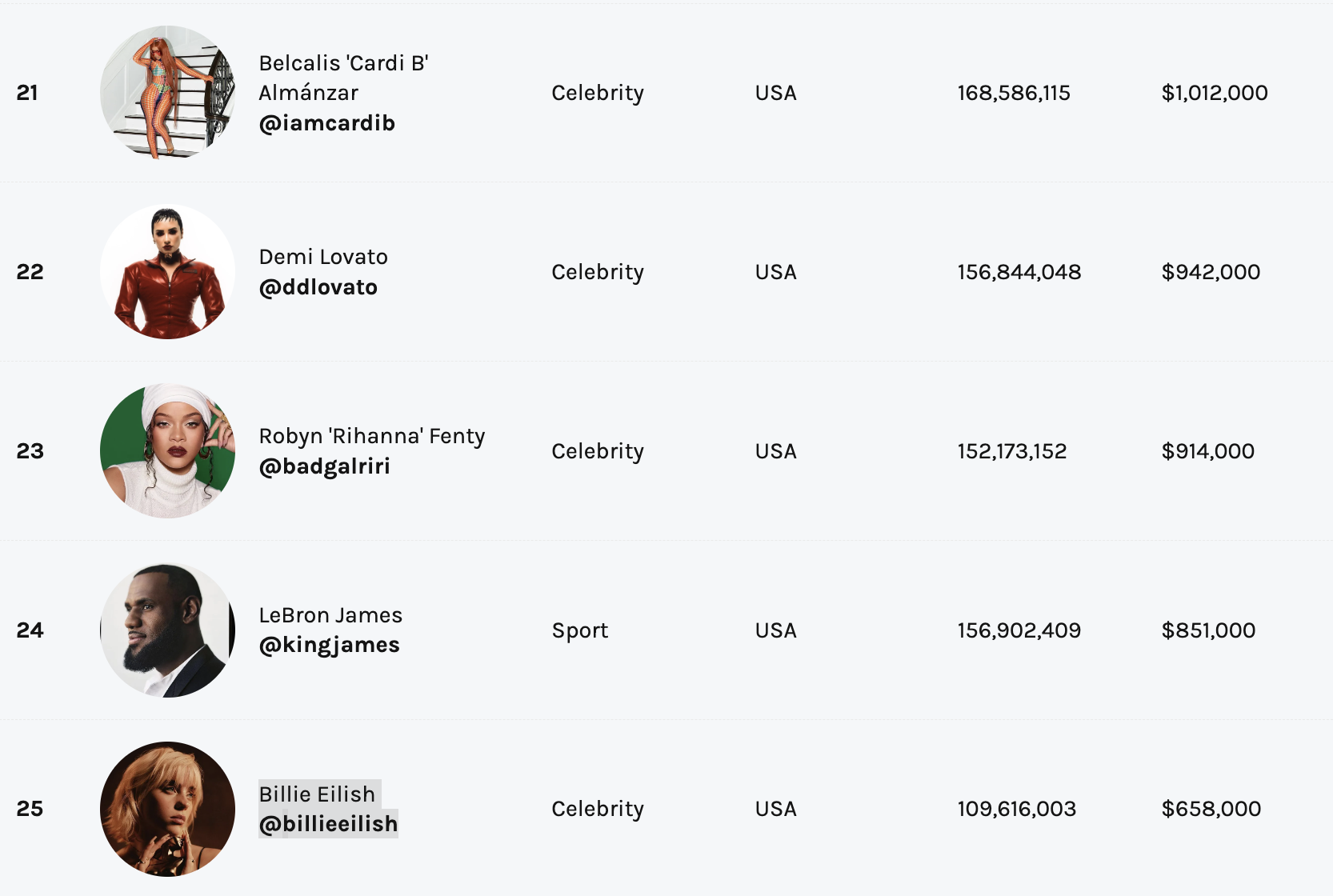Open Billie Eilish's profile thumbnail

[x=167, y=809]
